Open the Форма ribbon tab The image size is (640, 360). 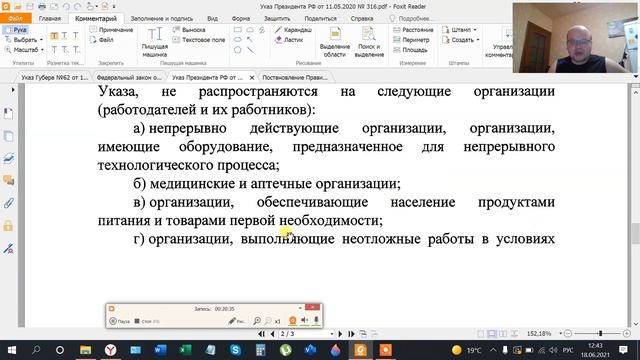(241, 18)
